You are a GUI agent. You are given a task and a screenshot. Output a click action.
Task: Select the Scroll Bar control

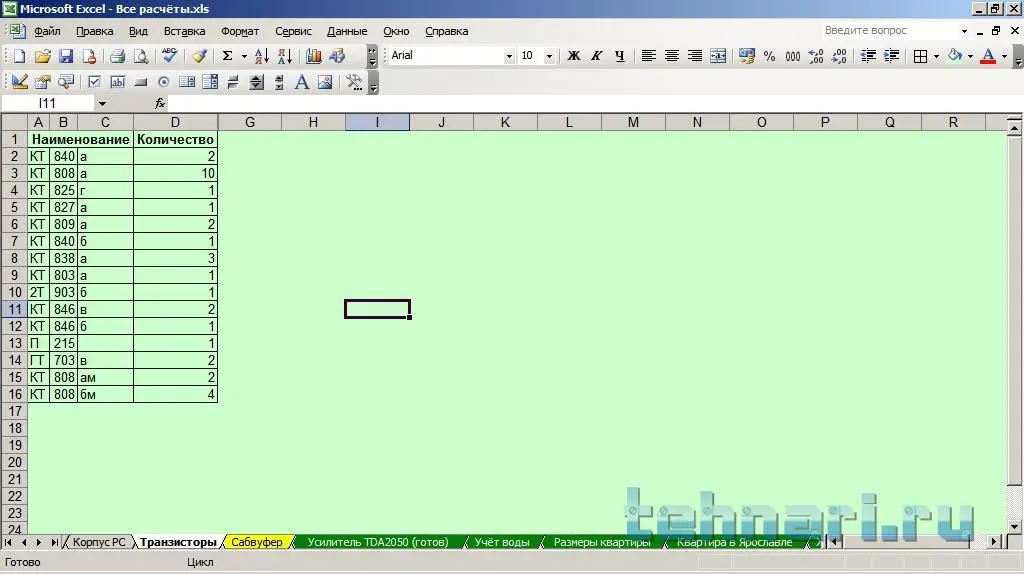(x=279, y=82)
